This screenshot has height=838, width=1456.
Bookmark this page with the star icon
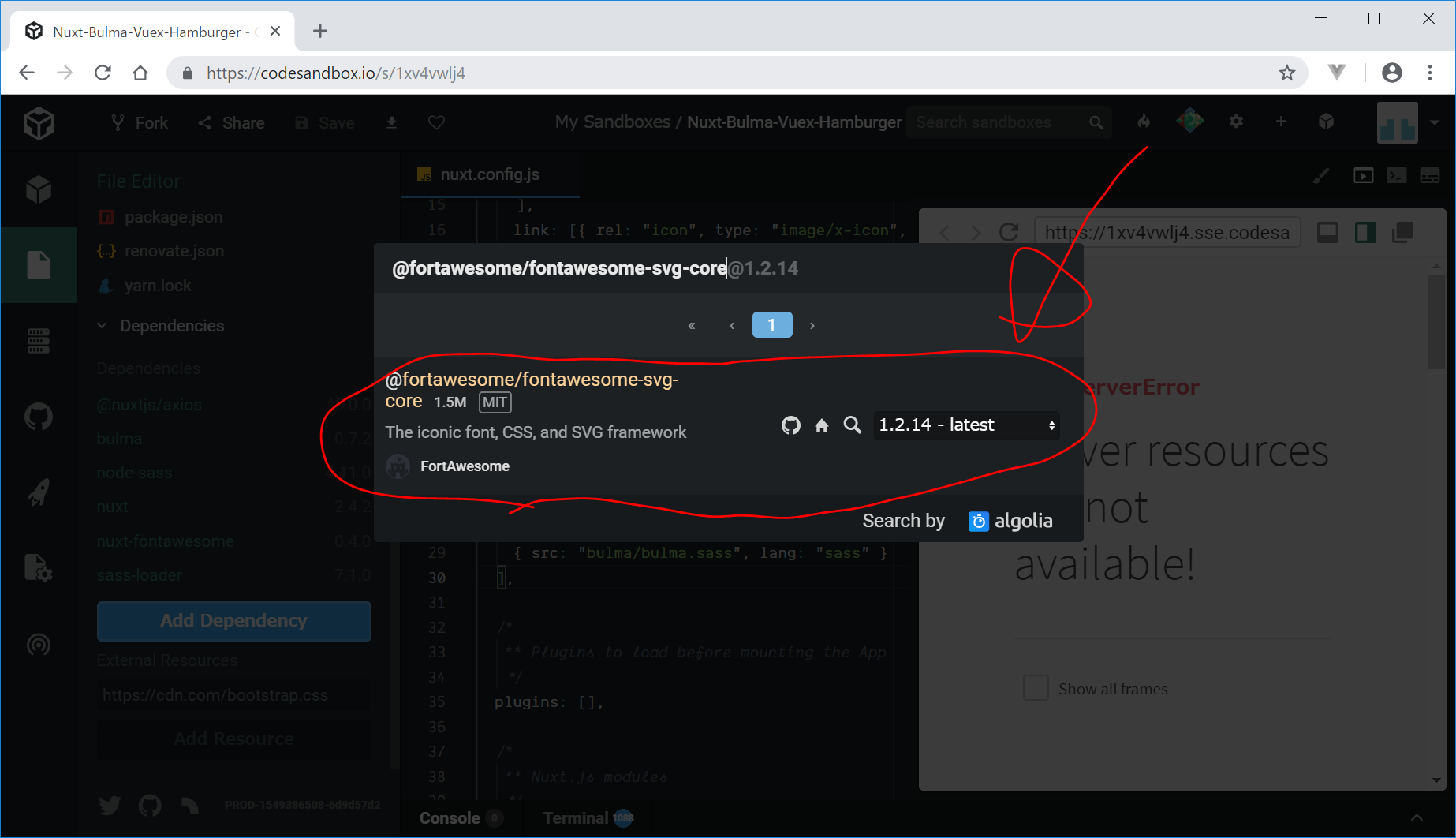pos(1287,73)
